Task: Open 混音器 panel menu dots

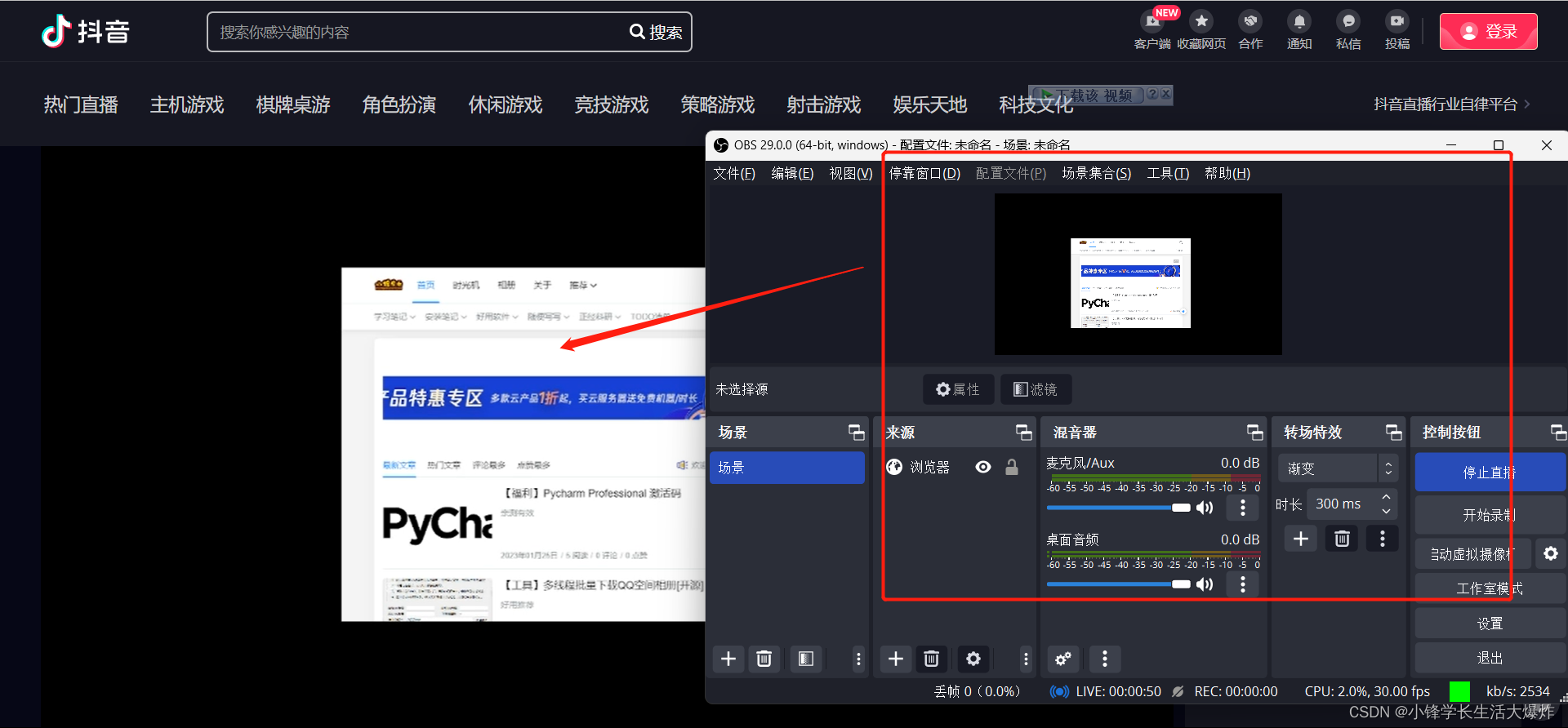Action: pos(1105,659)
